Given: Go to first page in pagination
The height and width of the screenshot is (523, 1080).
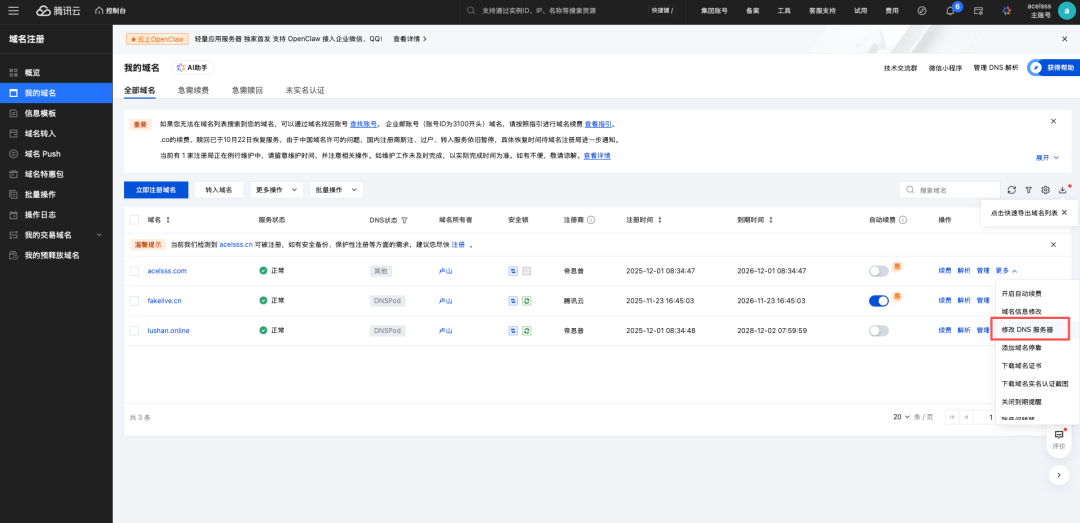Looking at the screenshot, I should [952, 417].
